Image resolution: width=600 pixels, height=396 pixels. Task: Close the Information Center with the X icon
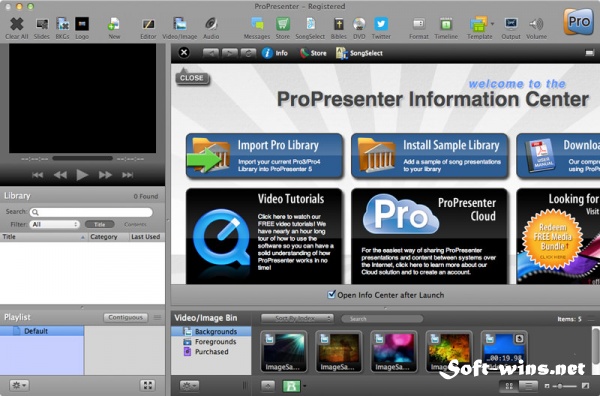tap(184, 52)
